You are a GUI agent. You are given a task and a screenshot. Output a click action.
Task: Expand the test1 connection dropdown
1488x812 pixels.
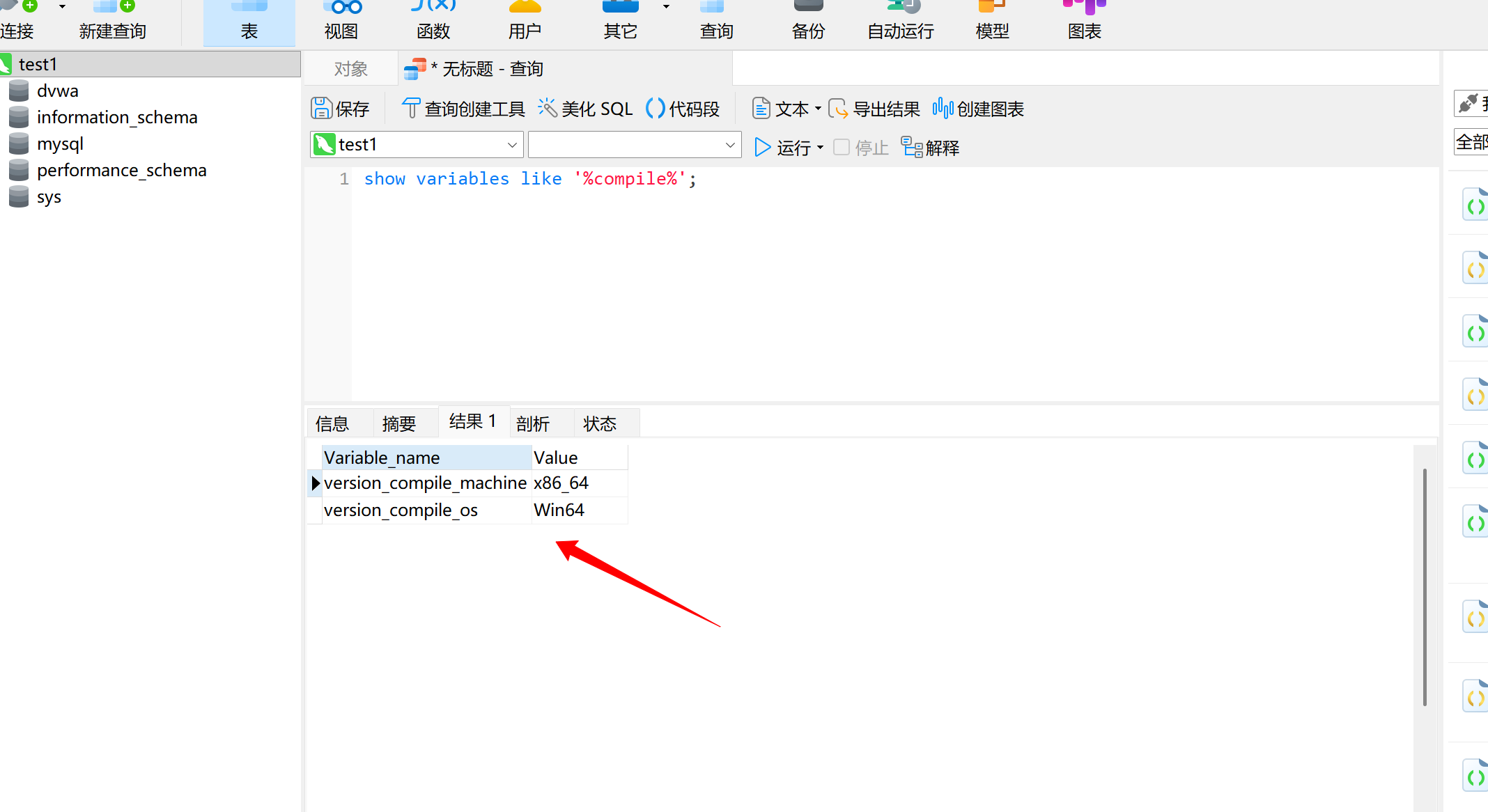[x=512, y=145]
